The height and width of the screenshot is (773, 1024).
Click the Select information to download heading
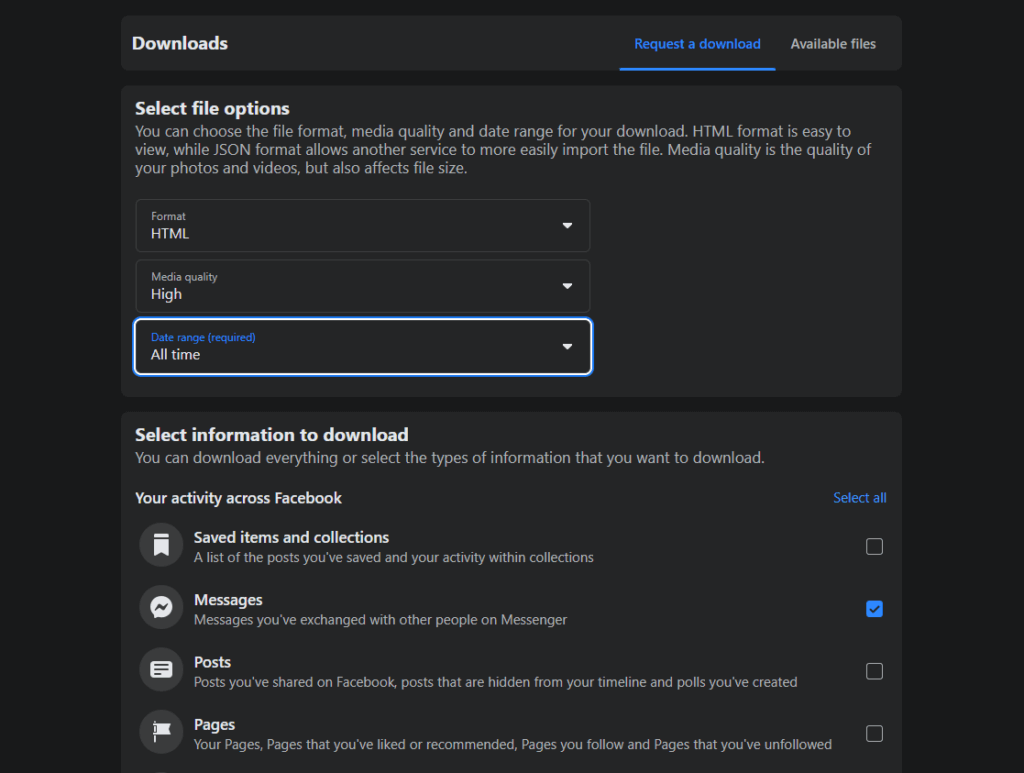pyautogui.click(x=272, y=435)
